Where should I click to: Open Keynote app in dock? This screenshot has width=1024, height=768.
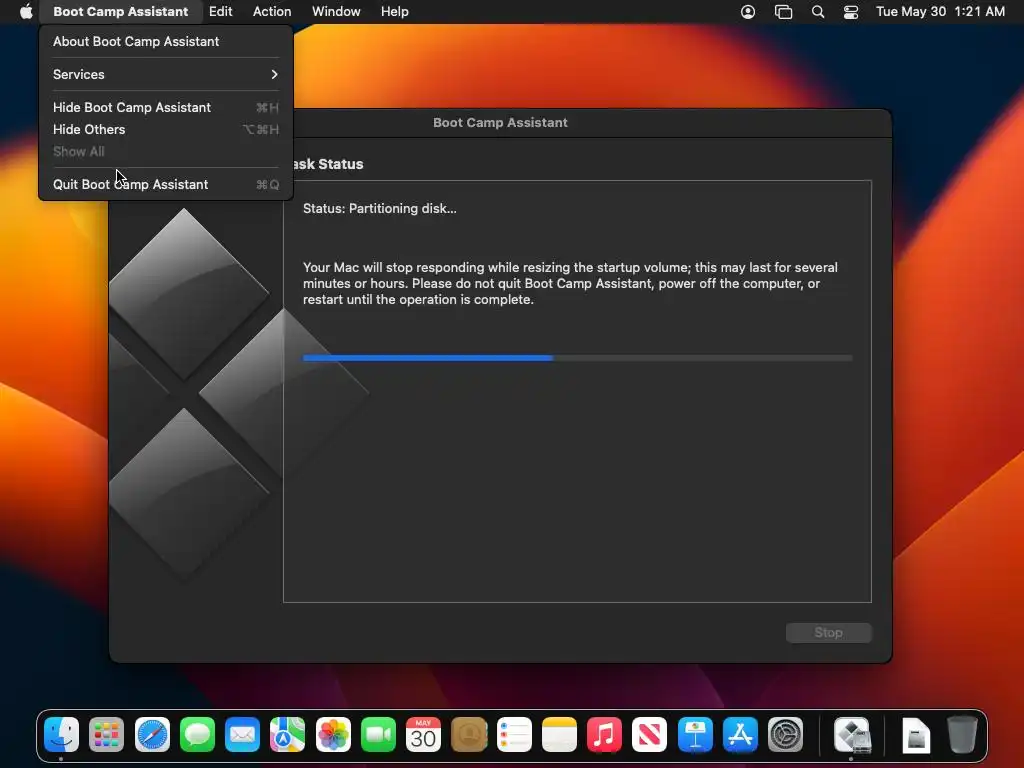(695, 735)
